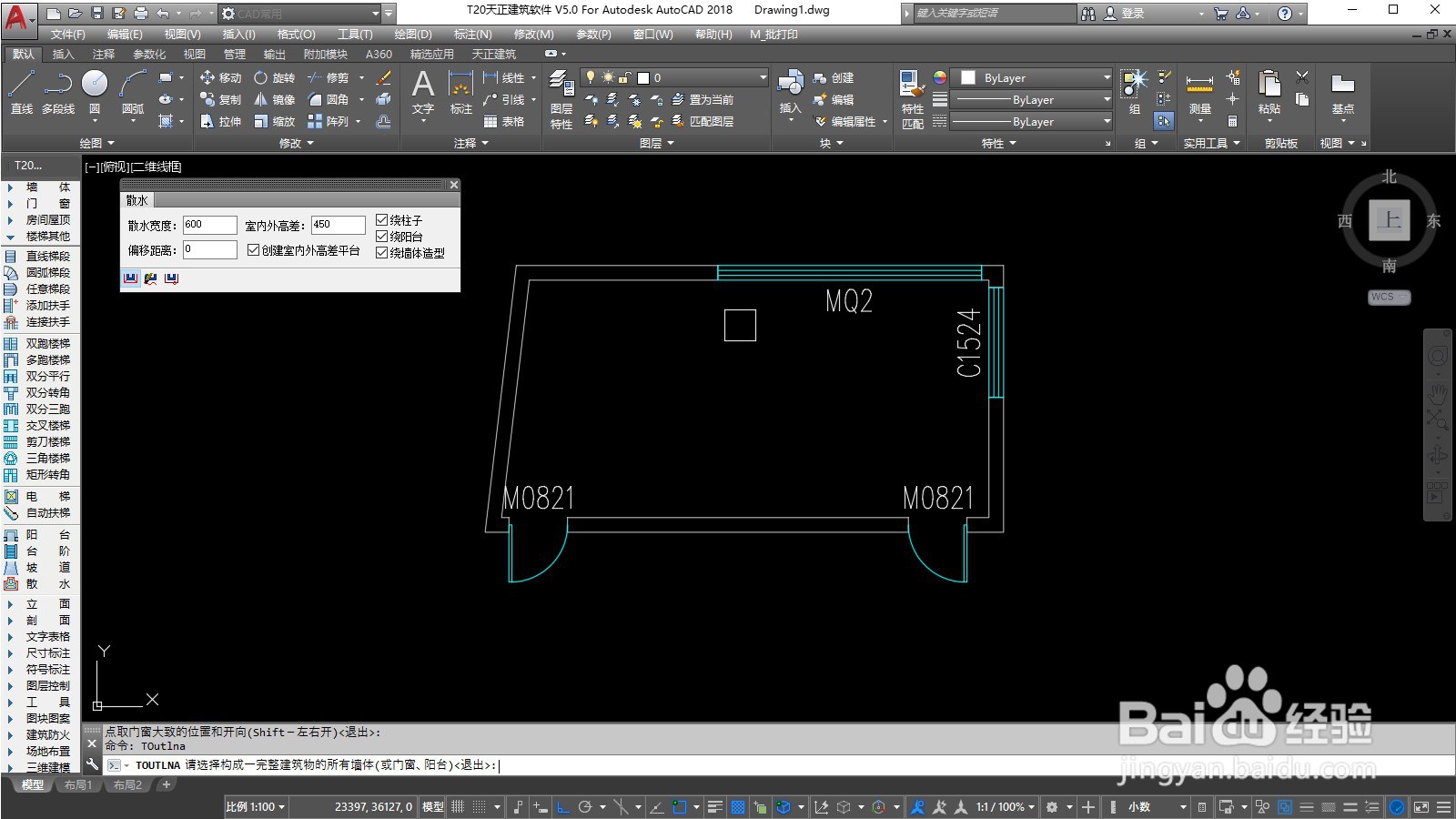Viewport: 1456px width, 819px height.
Task: Toggle polar tracking in status bar
Action: click(x=585, y=806)
